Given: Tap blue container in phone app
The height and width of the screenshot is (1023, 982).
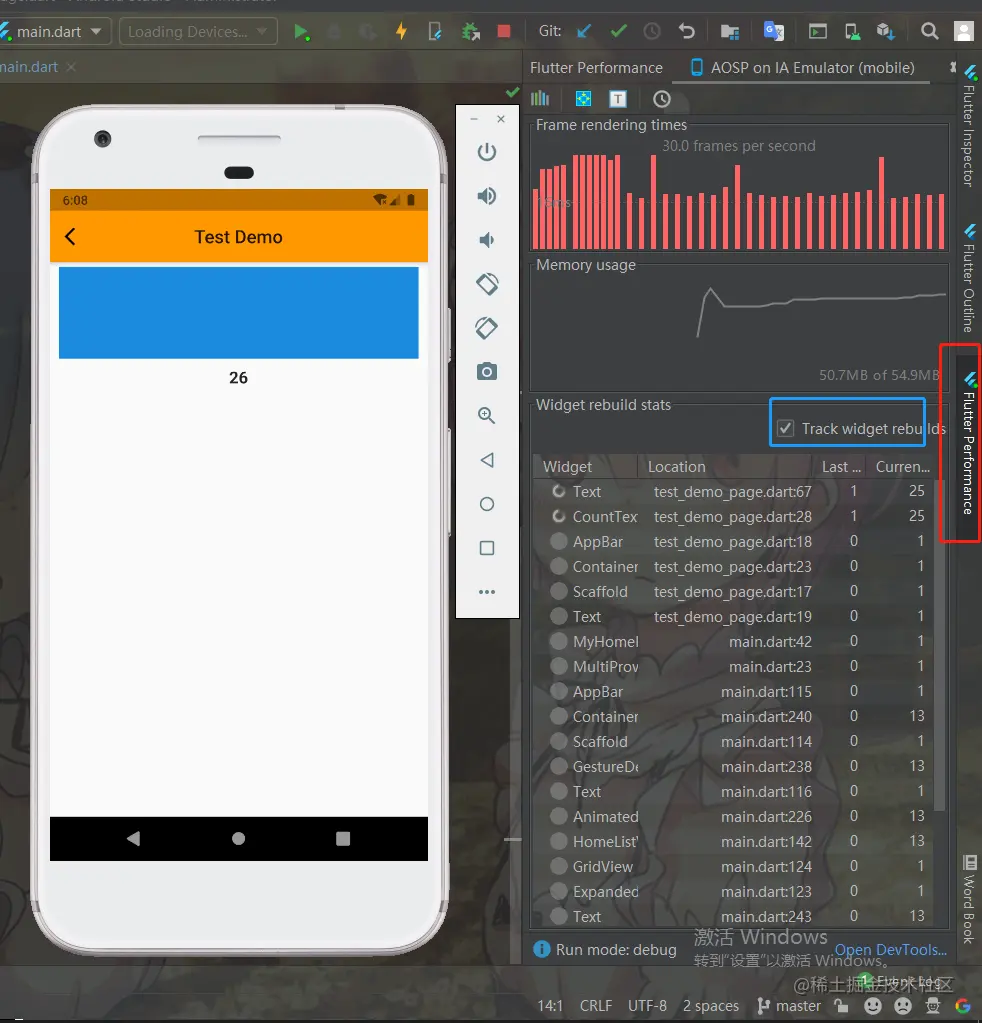Looking at the screenshot, I should pyautogui.click(x=239, y=313).
